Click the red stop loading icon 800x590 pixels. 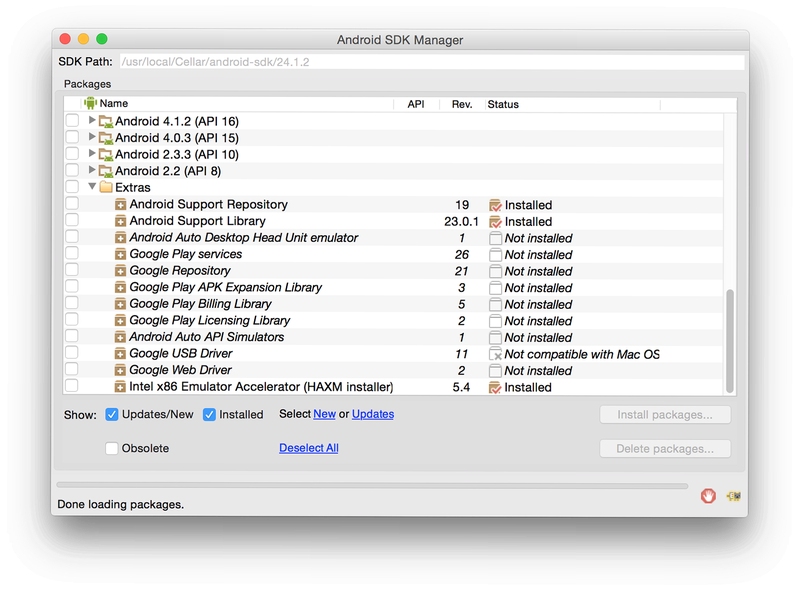[x=708, y=496]
